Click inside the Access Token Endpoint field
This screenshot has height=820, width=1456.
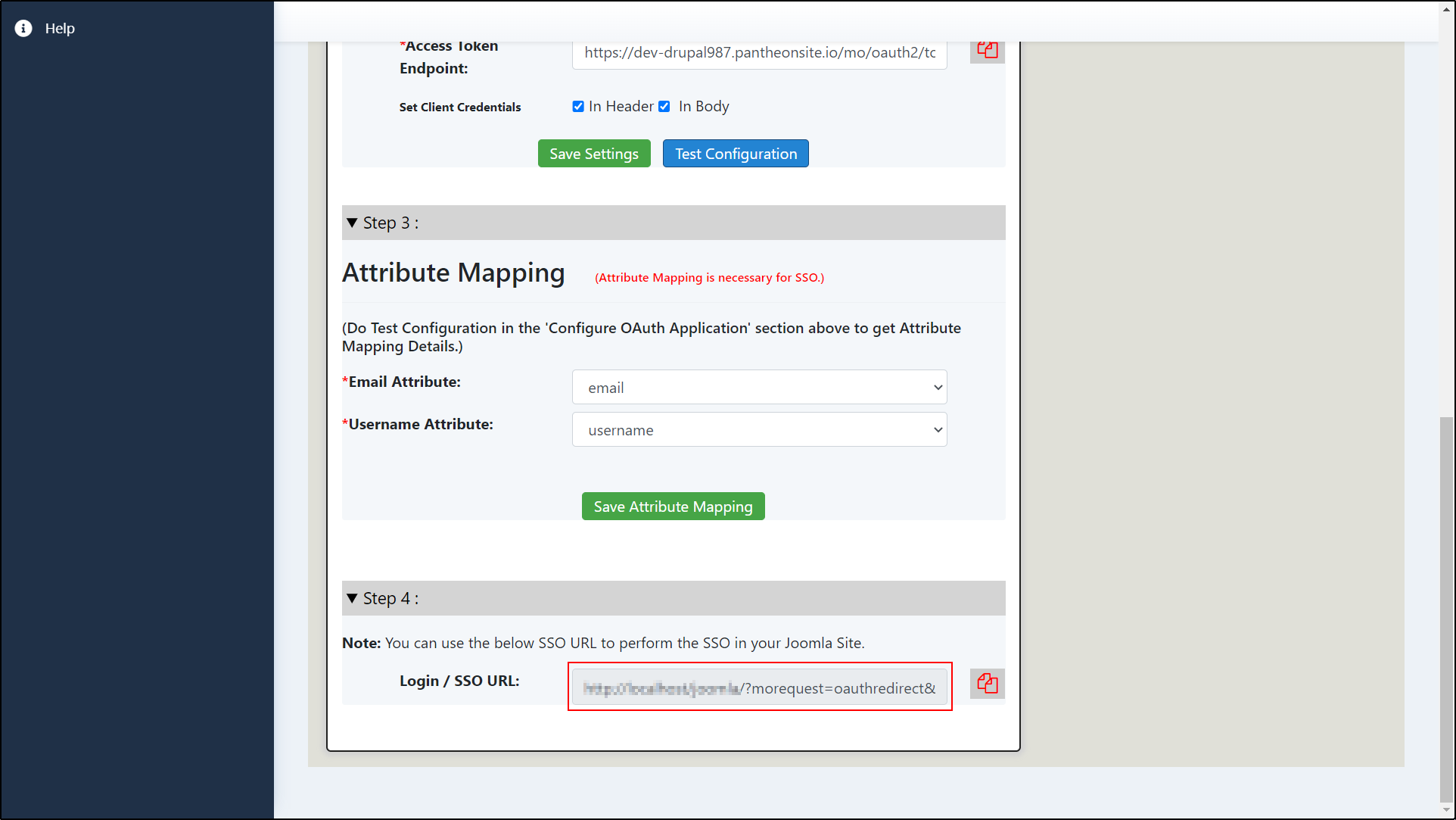[x=759, y=53]
